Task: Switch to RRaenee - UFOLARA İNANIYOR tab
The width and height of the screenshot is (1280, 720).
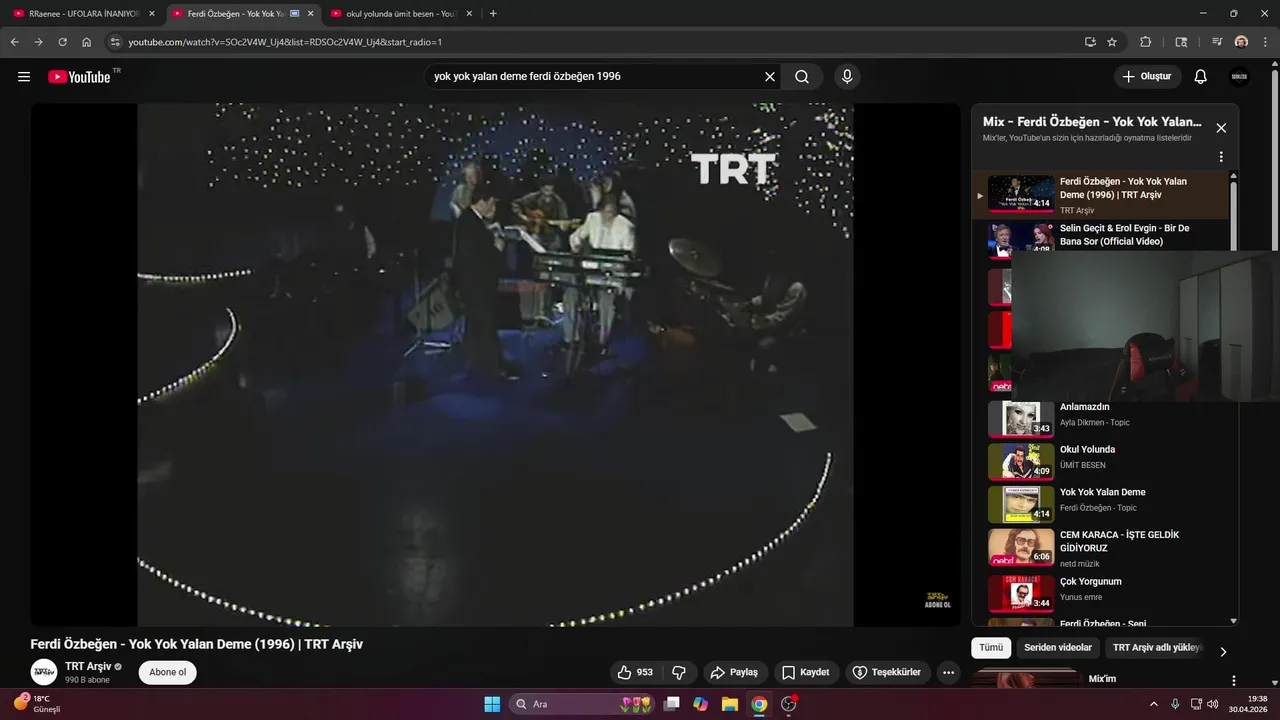Action: pos(84,14)
